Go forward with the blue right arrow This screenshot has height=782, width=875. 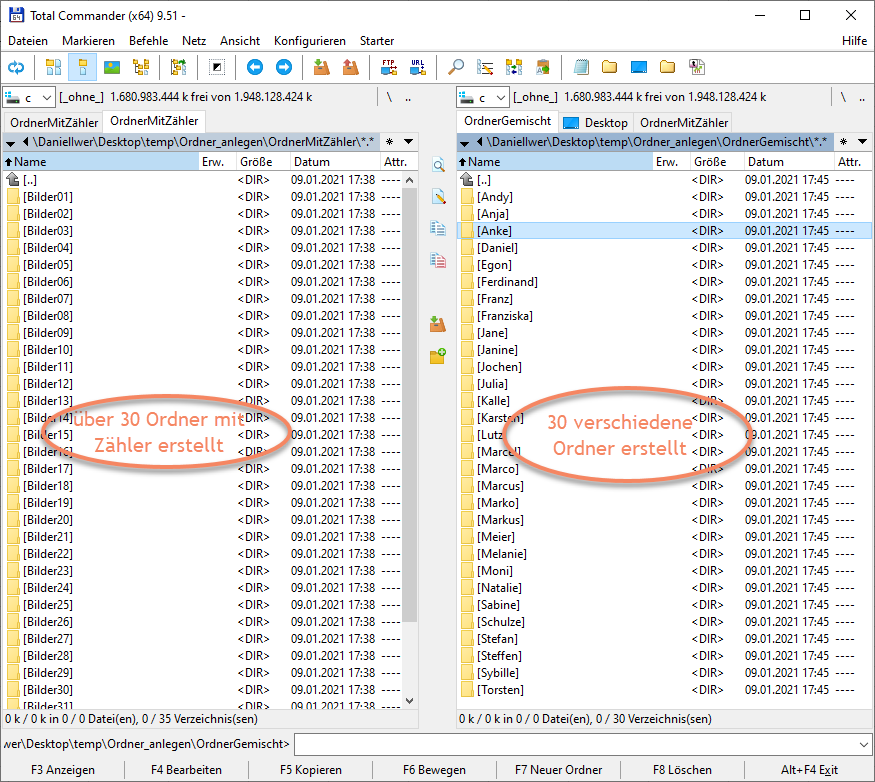point(284,68)
